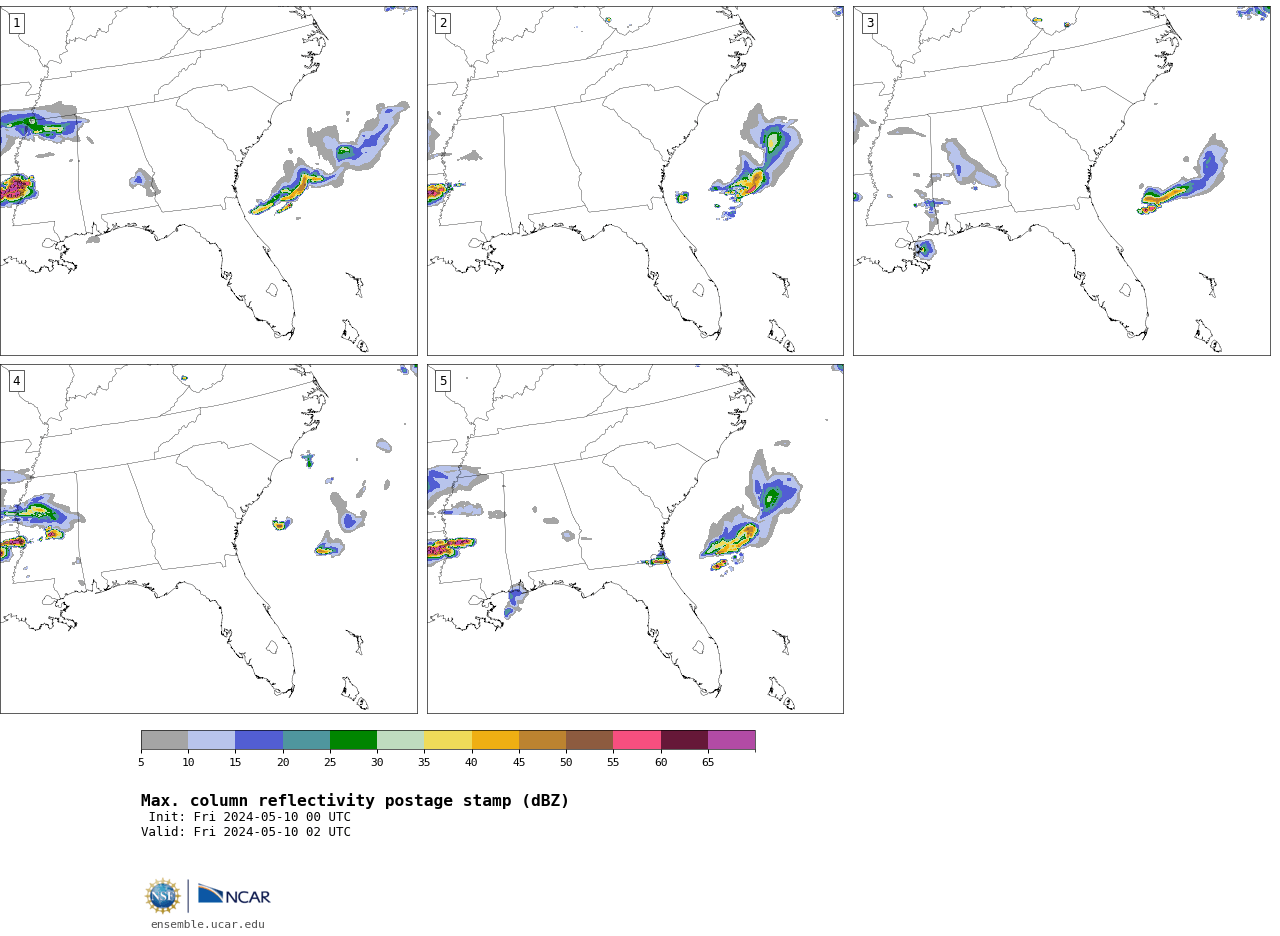This screenshot has height=936, width=1280.
Task: Click the colorbar tick label 65
Action: [708, 763]
